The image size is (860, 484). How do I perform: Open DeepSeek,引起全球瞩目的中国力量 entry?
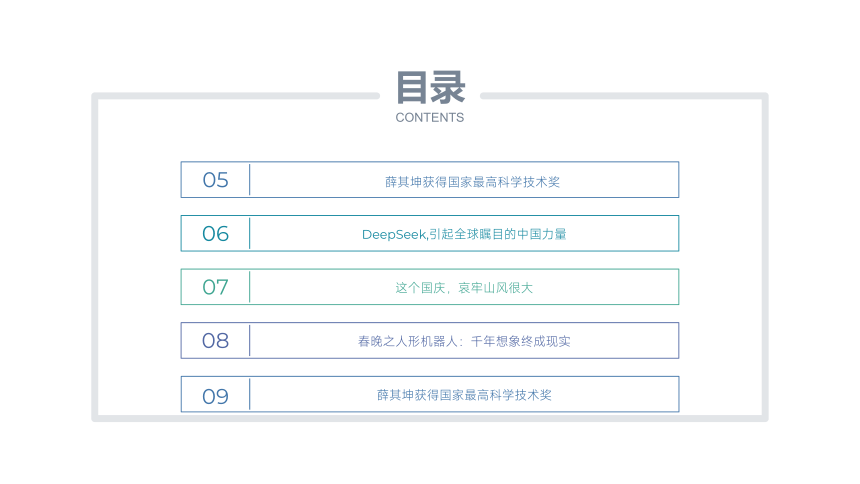pyautogui.click(x=464, y=234)
